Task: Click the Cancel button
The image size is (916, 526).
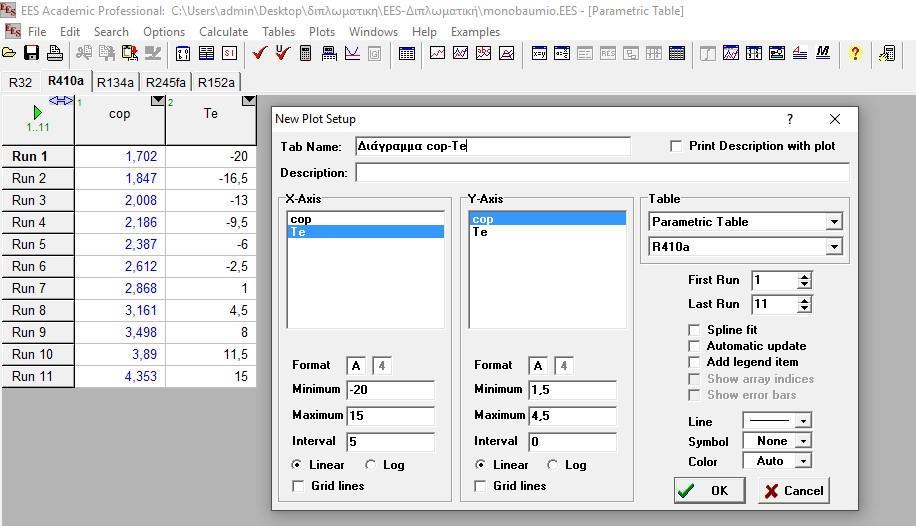Action: click(793, 490)
